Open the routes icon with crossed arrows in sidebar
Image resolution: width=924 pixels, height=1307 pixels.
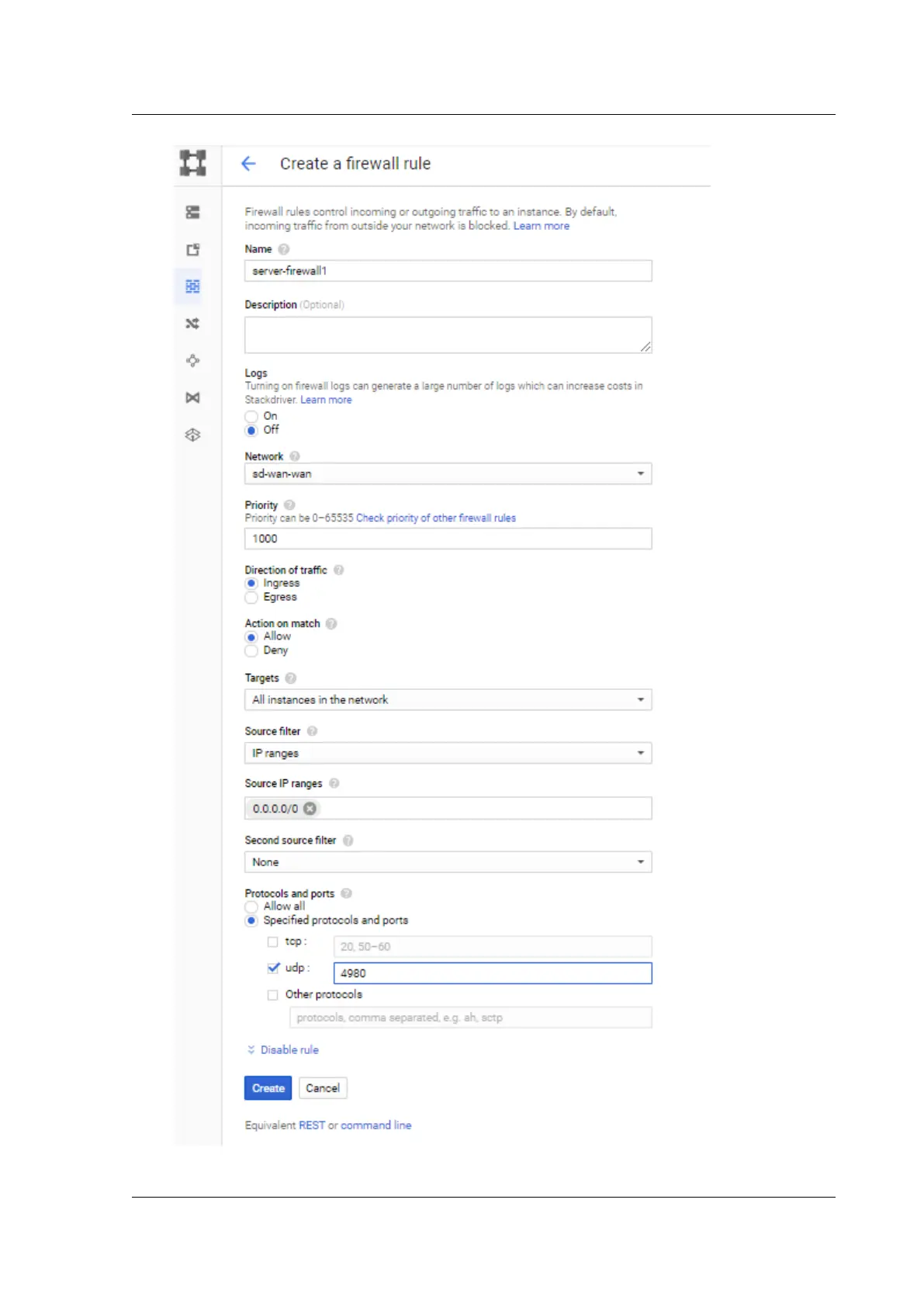pyautogui.click(x=192, y=324)
